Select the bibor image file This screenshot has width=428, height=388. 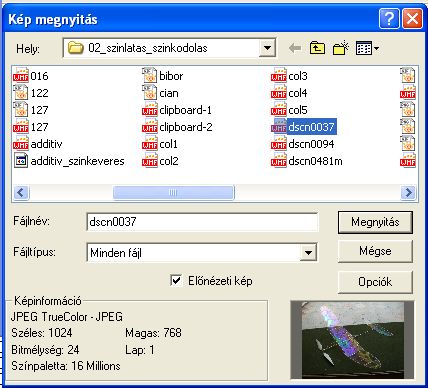(x=163, y=76)
